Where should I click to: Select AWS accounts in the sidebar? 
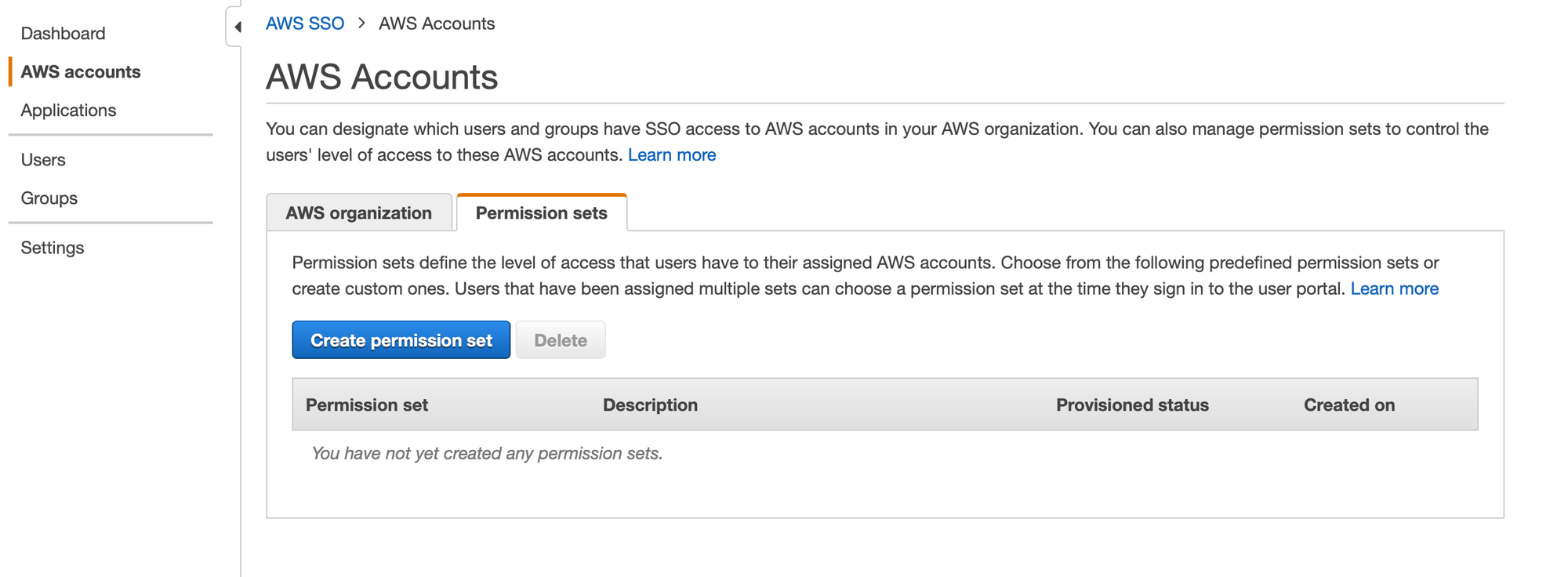click(x=81, y=72)
